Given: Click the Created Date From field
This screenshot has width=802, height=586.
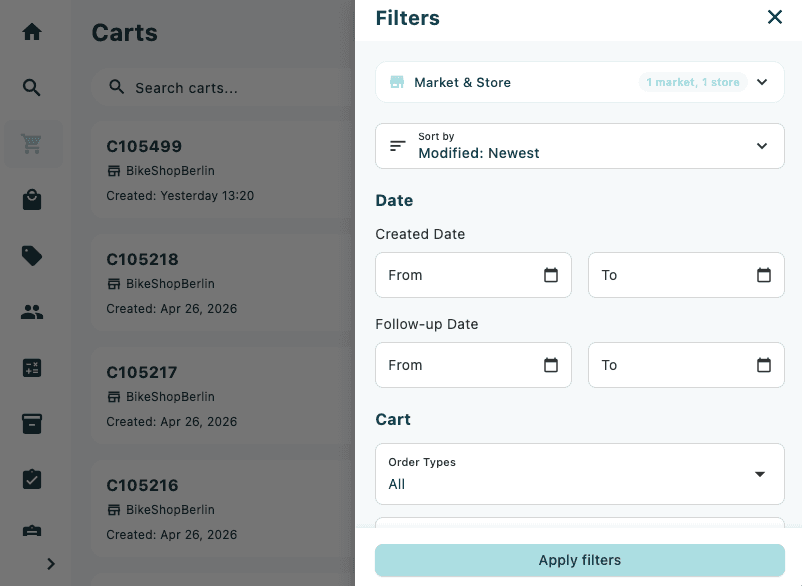Looking at the screenshot, I should pos(473,275).
